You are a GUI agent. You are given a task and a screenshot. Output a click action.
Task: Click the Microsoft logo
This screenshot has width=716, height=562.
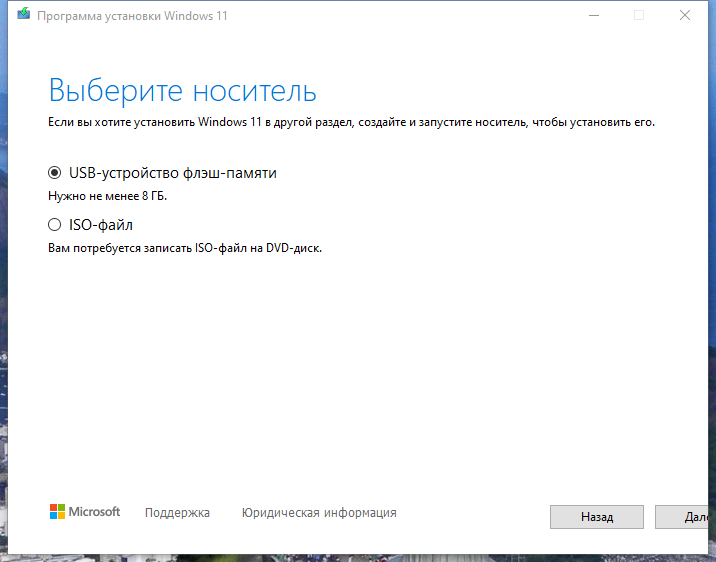pyautogui.click(x=85, y=512)
